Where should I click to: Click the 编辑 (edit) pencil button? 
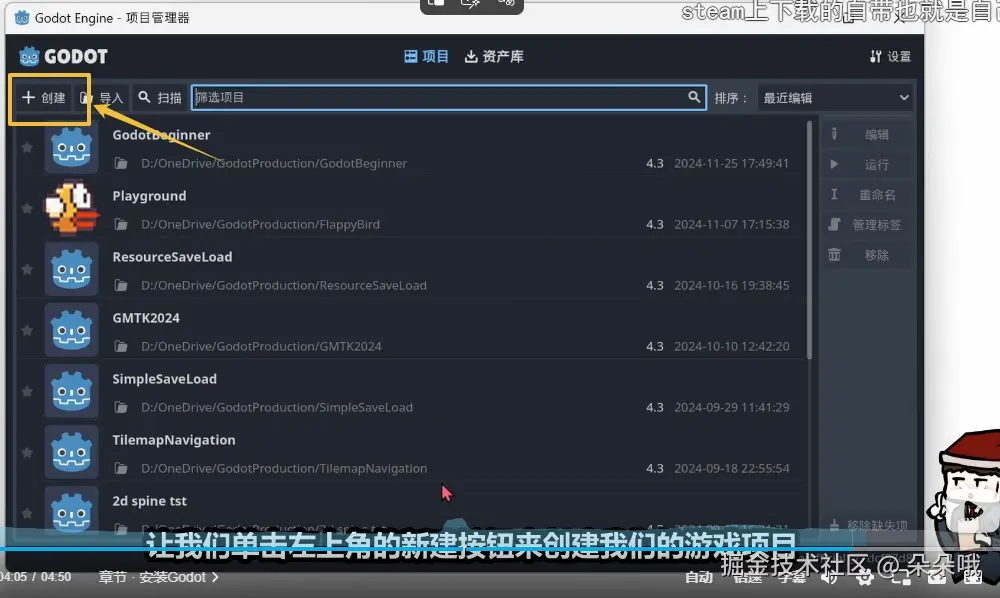tap(867, 135)
